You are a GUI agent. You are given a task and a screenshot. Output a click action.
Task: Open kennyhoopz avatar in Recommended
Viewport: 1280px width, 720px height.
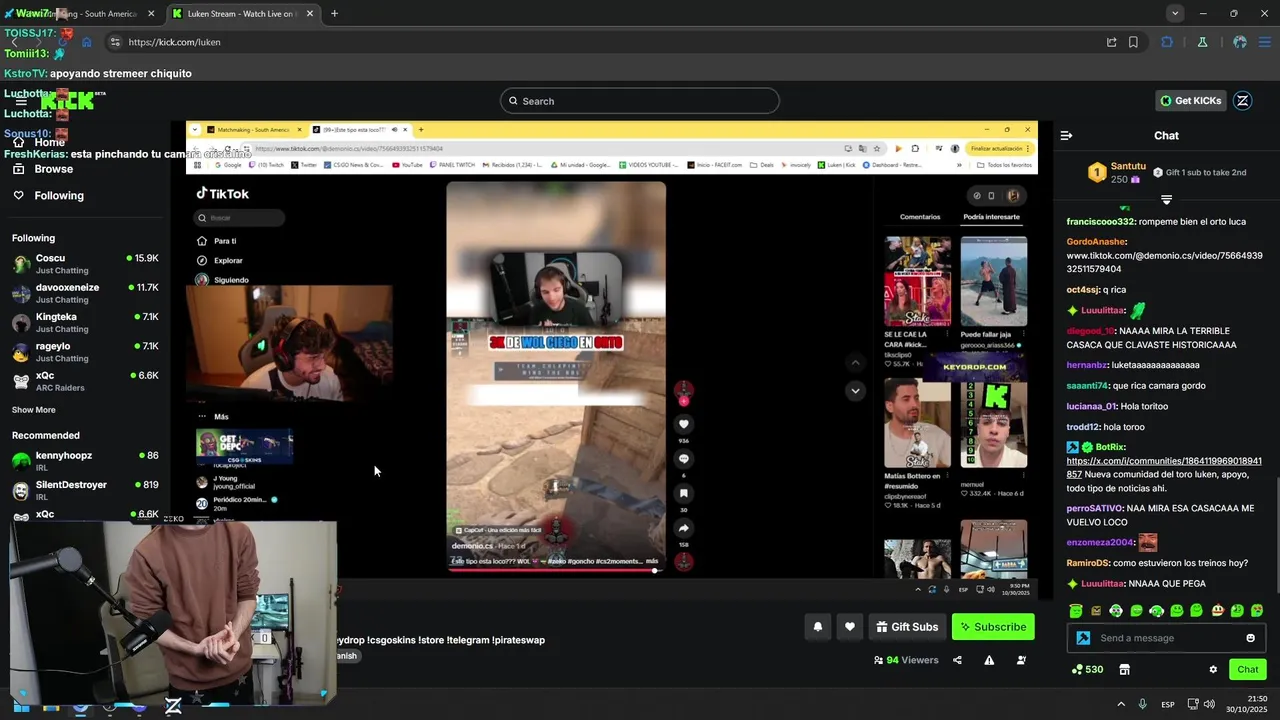(x=21, y=461)
